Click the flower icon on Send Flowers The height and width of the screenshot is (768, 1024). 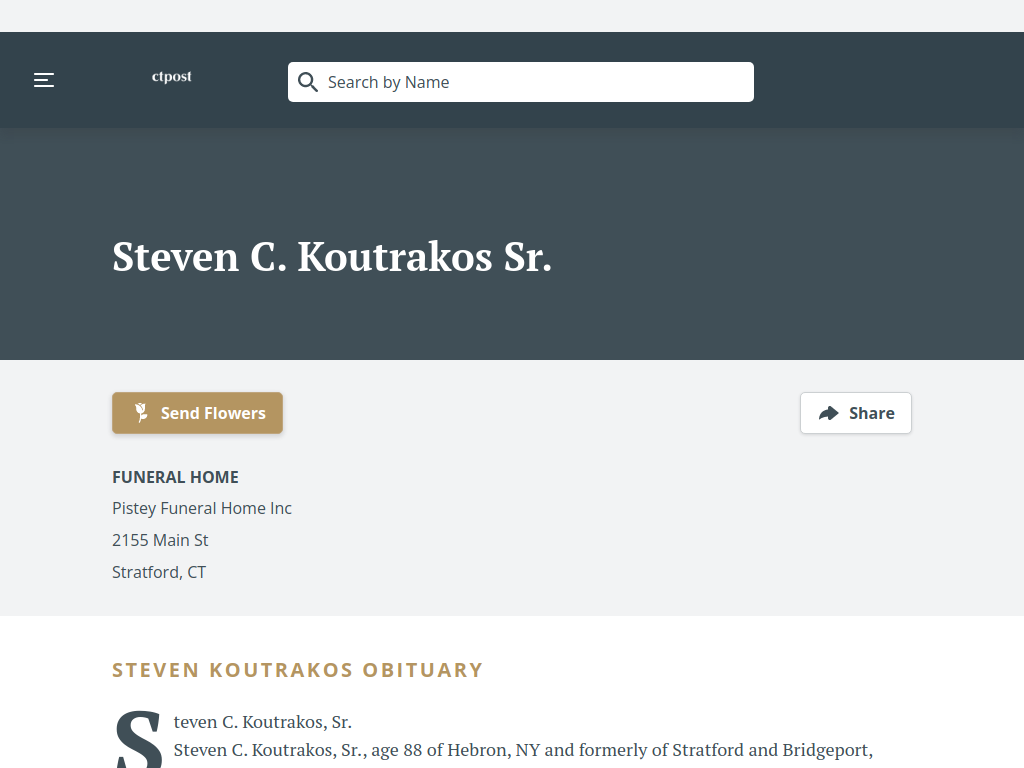point(141,413)
